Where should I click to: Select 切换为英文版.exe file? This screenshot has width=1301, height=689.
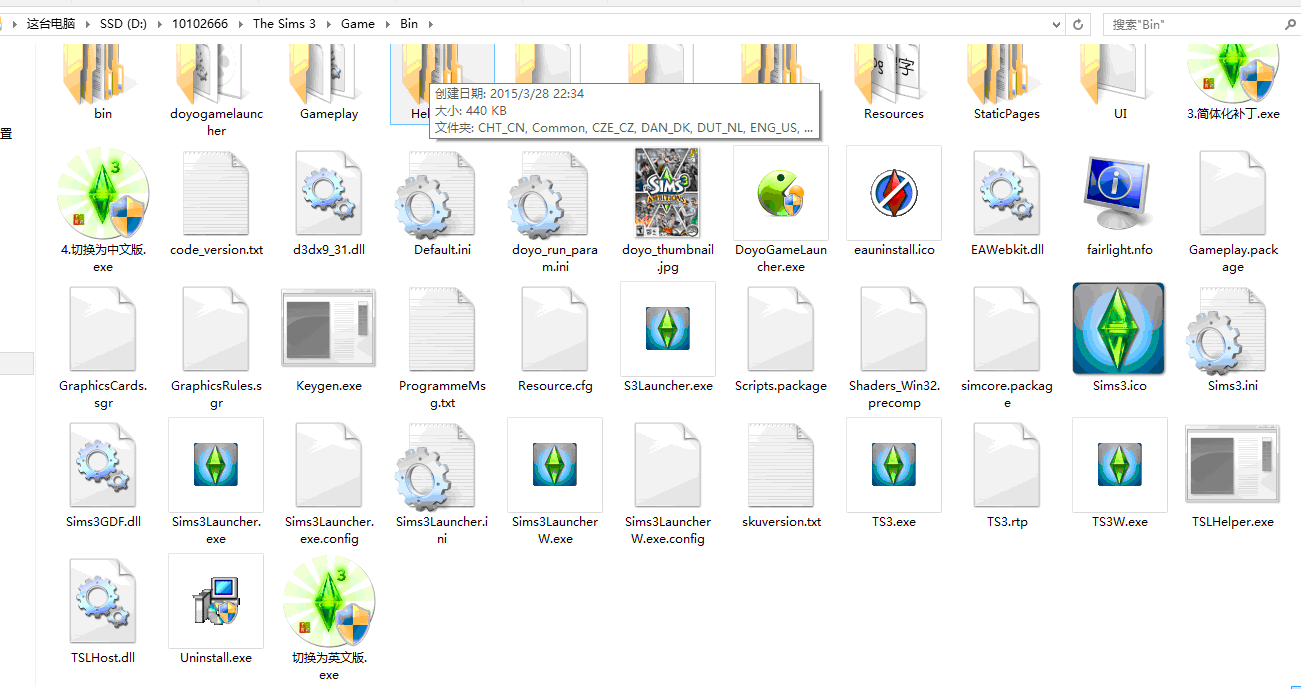tap(329, 619)
